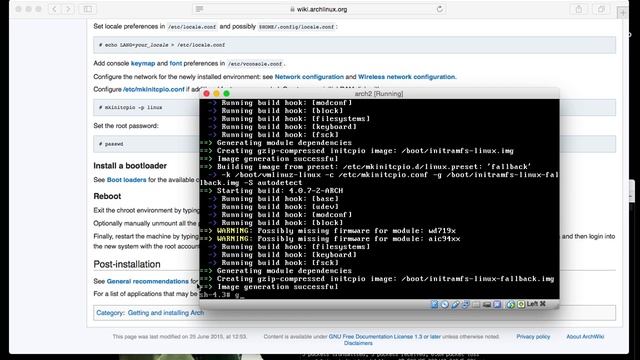
Task: Open the /etc/mkinitcpio.conf link
Action: (x=153, y=89)
